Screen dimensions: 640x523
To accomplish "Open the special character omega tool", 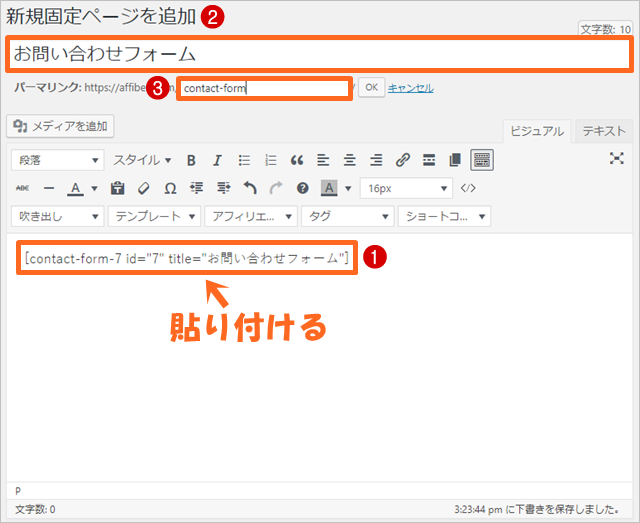I will [170, 188].
